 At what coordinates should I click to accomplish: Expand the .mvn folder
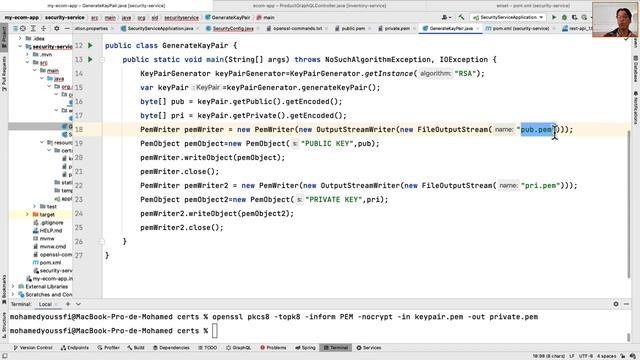tap(27, 54)
